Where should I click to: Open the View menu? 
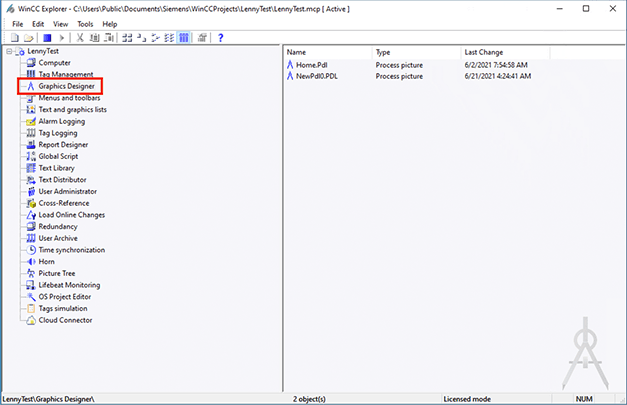click(60, 24)
